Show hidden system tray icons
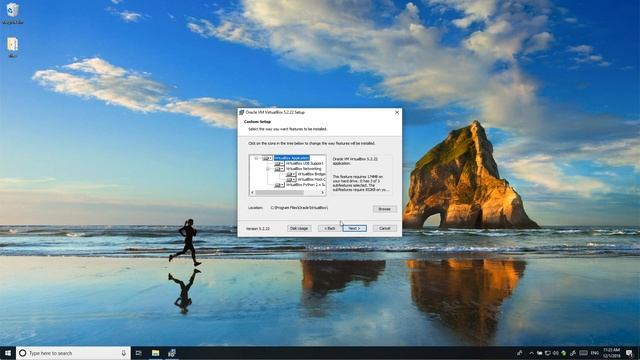Viewport: 640px width, 360px height. point(531,353)
